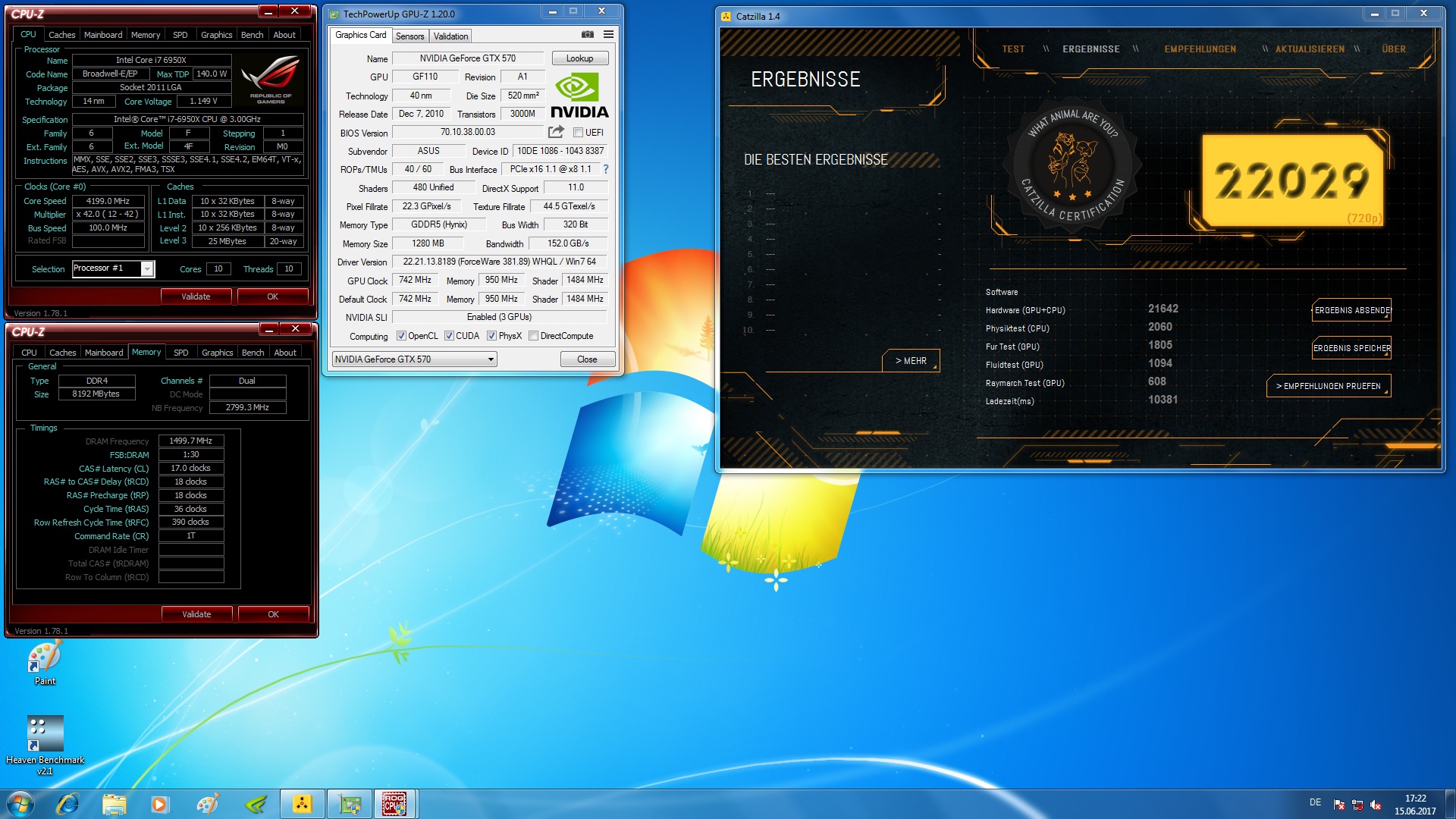Open the Catzilla ÜBER menu
This screenshot has width=1456, height=819.
tap(1394, 49)
